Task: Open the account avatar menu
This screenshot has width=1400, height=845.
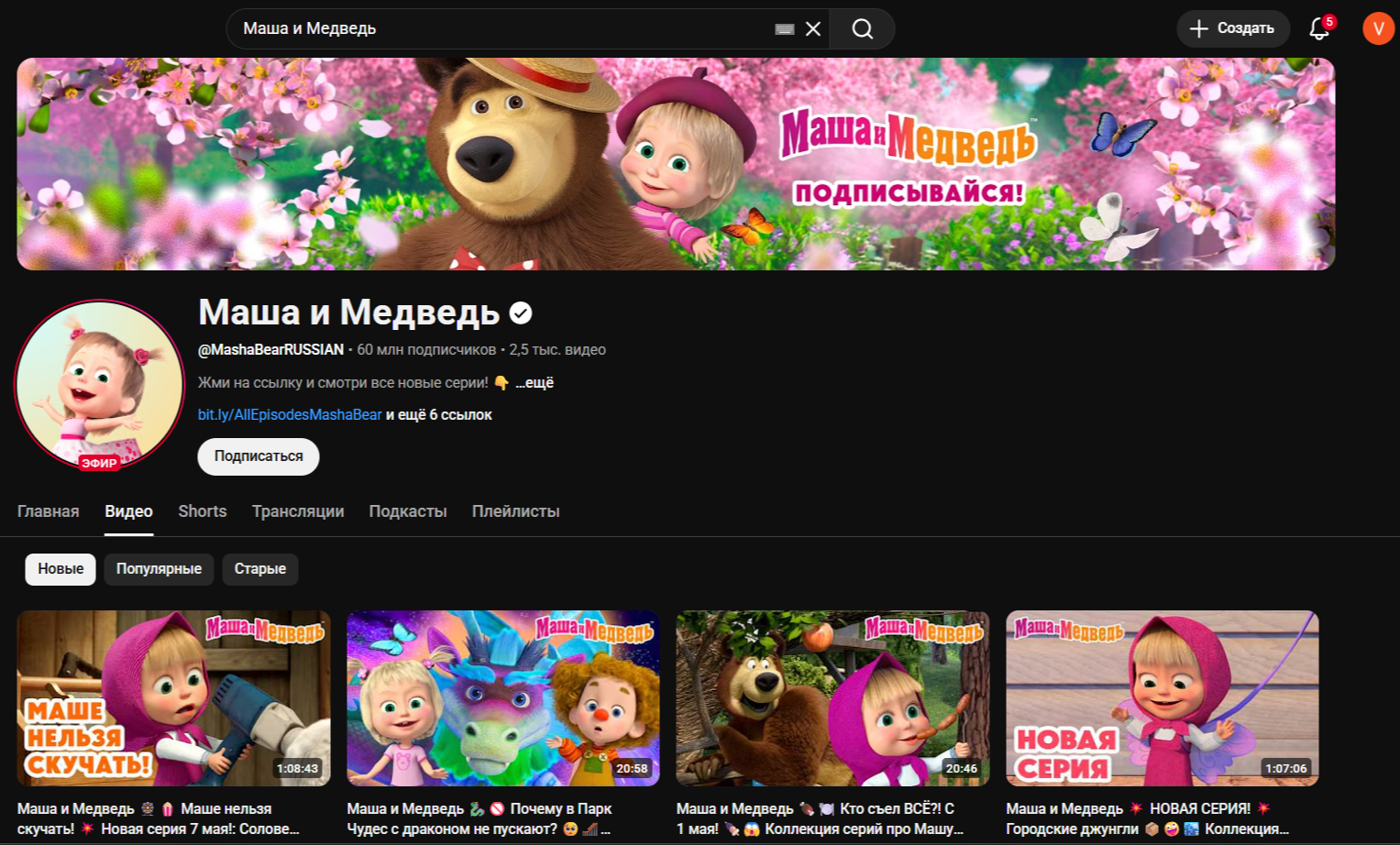Action: pyautogui.click(x=1378, y=28)
